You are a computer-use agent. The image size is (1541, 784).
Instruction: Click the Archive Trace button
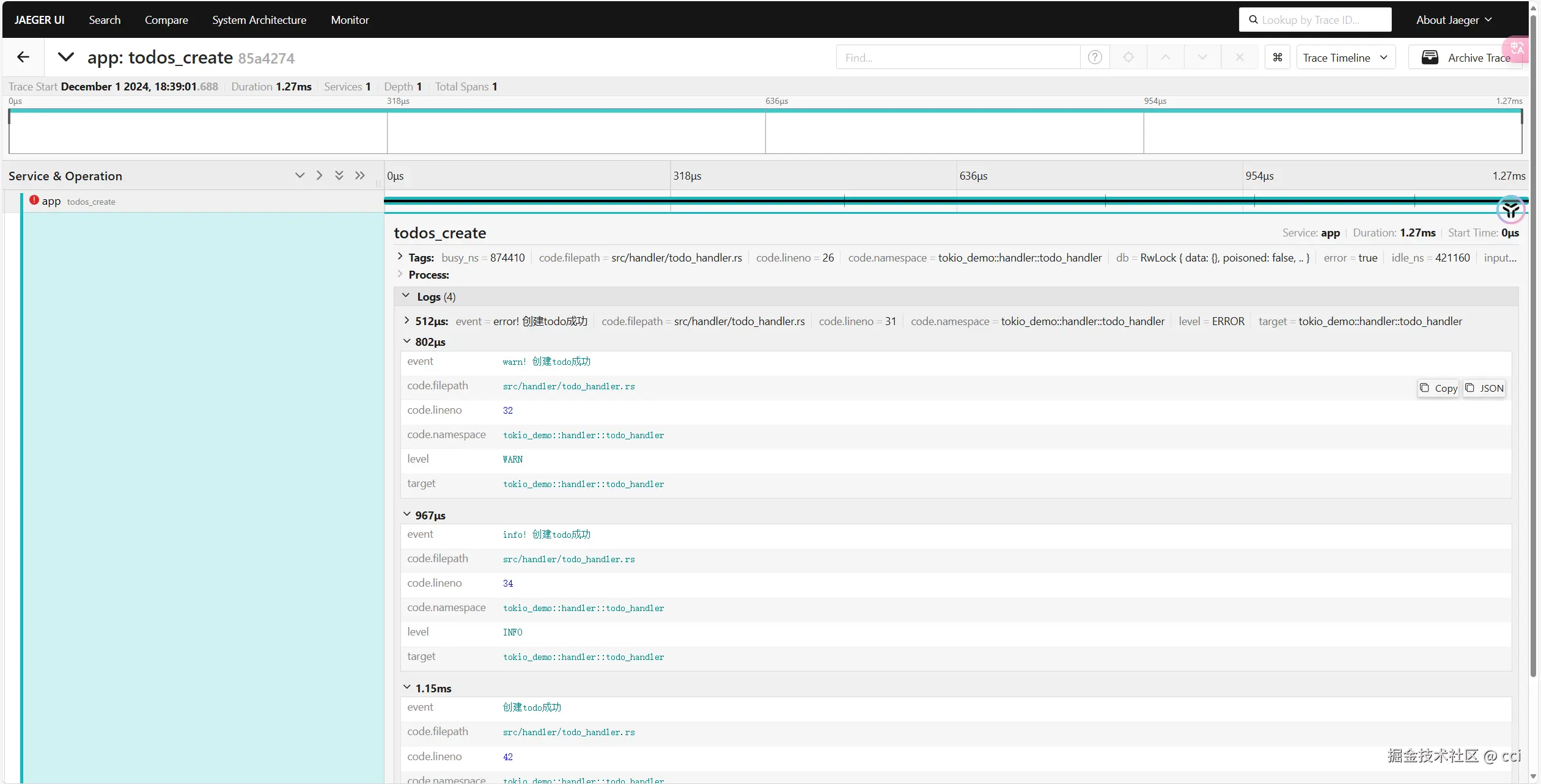click(1465, 57)
